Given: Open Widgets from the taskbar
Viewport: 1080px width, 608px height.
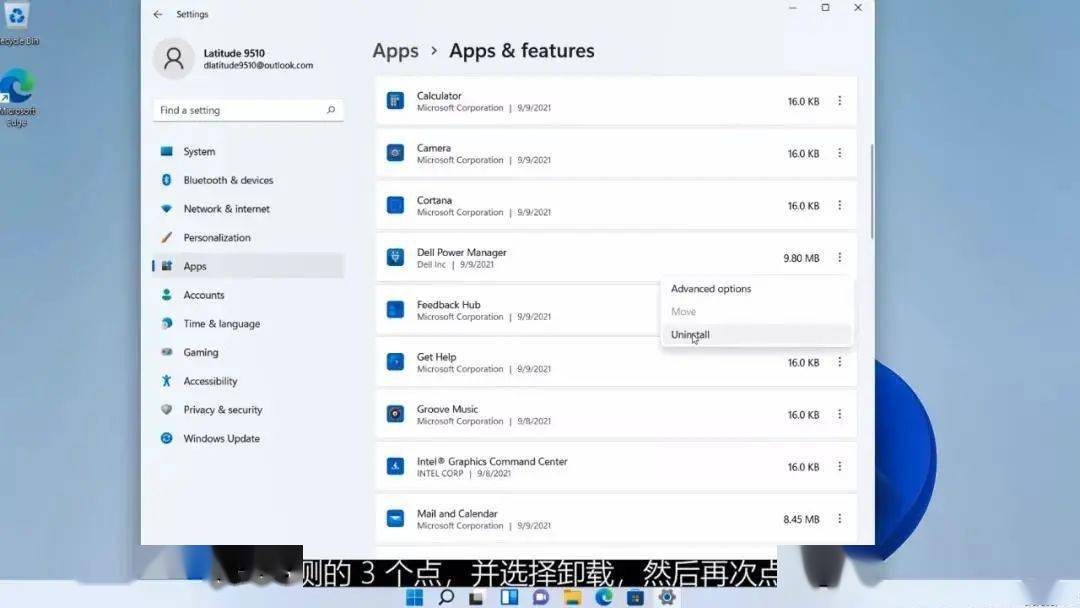Looking at the screenshot, I should [x=510, y=598].
